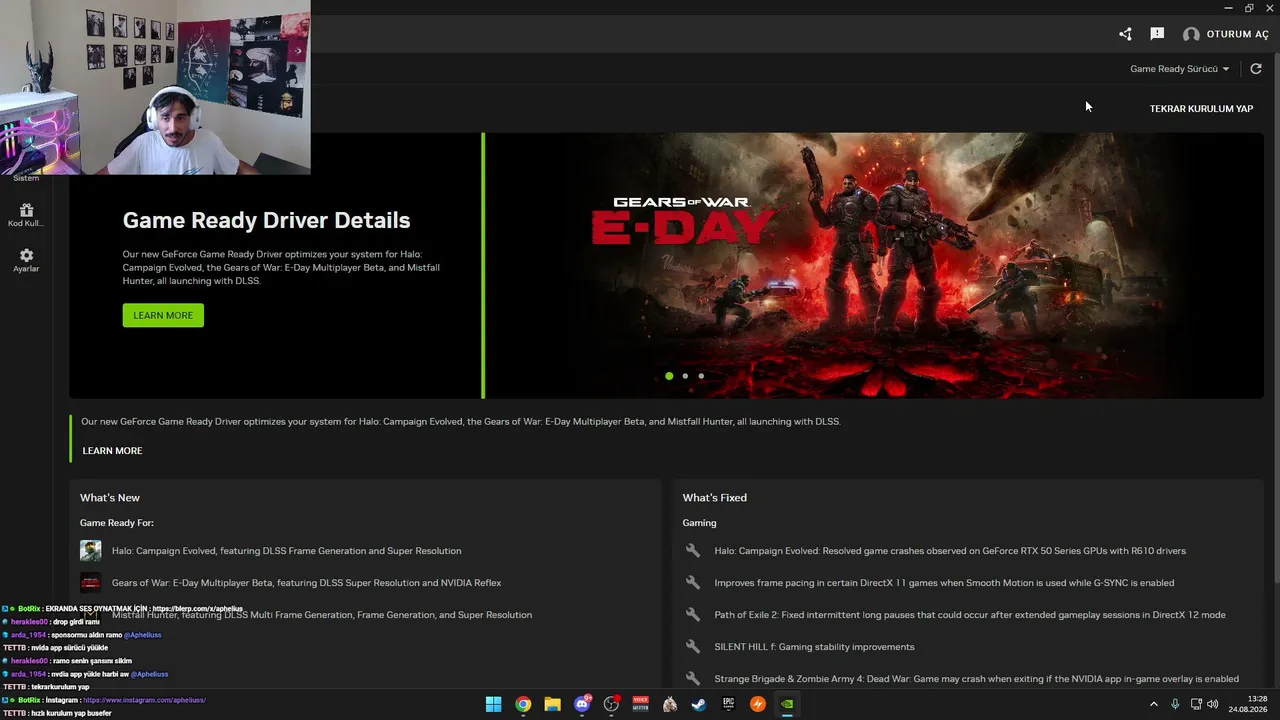Click the 'Gaming' subheading
This screenshot has height=720, width=1280.
click(x=700, y=523)
